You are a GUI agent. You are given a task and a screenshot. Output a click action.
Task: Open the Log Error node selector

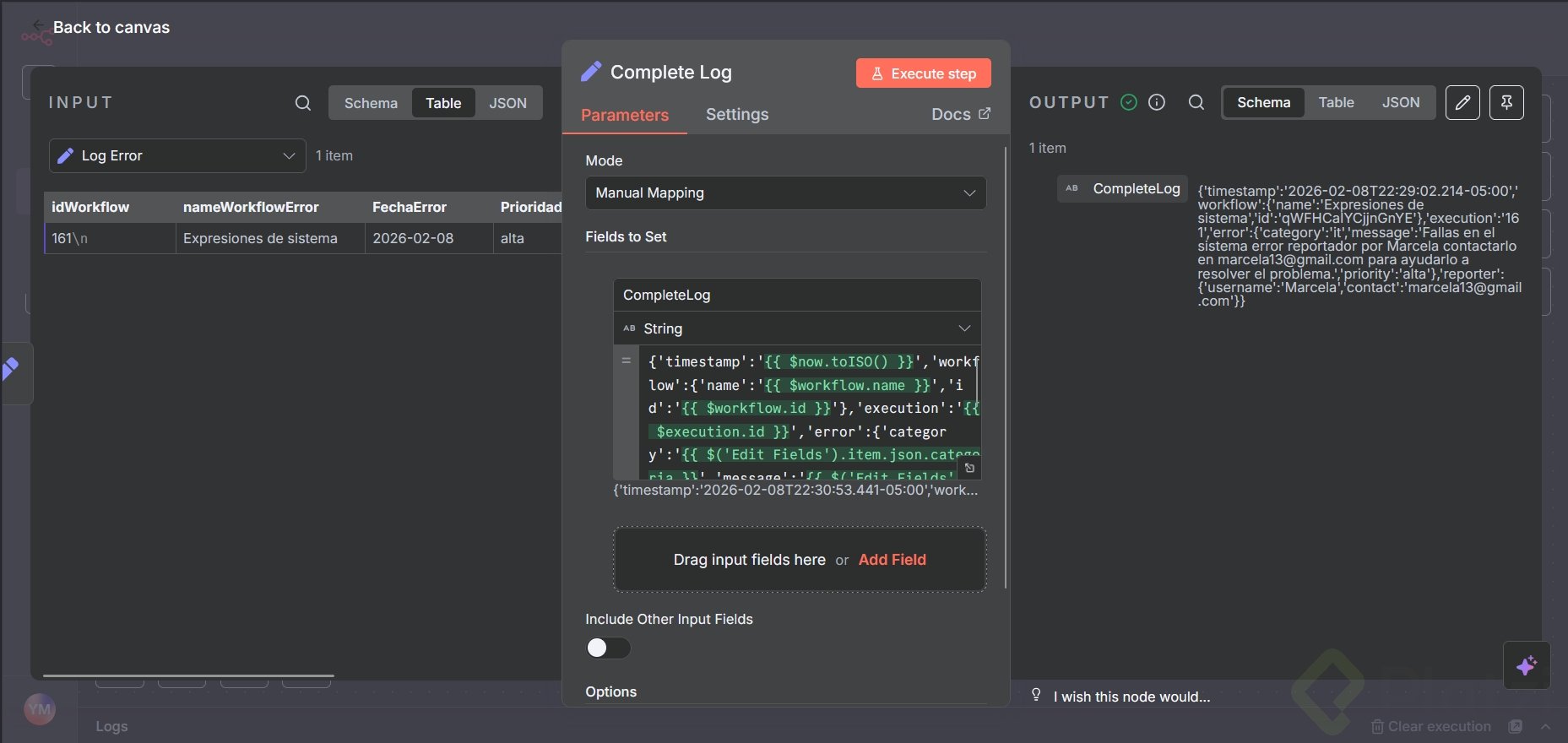(177, 155)
